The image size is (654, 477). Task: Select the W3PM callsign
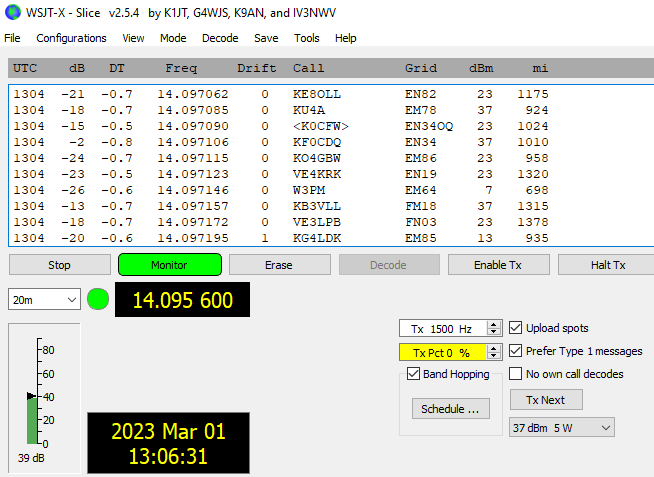309,190
